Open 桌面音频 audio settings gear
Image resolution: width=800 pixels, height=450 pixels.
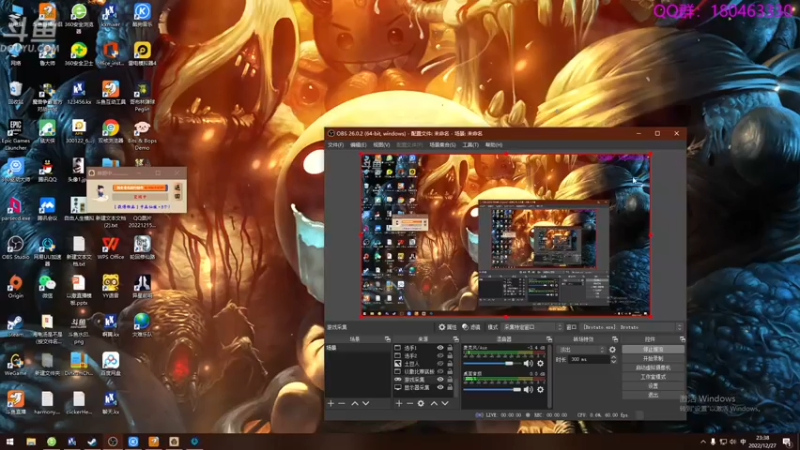pyautogui.click(x=540, y=389)
